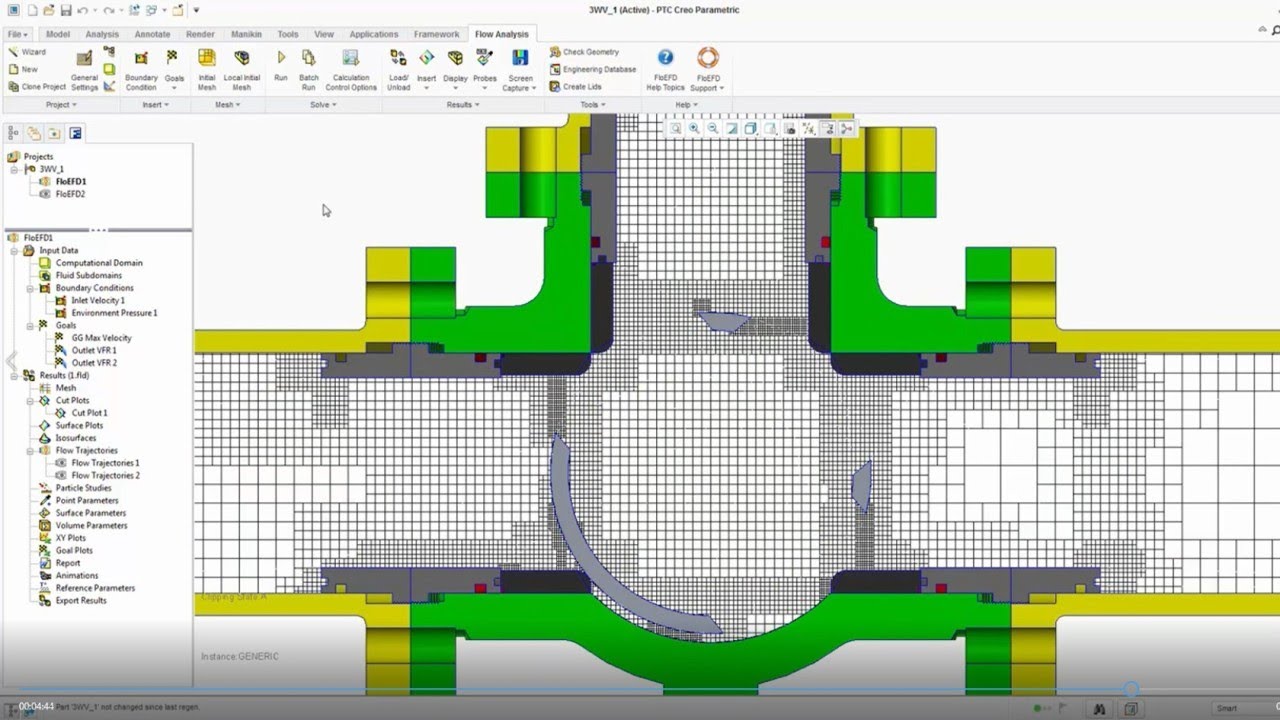Open Calculation Control Options

point(351,69)
